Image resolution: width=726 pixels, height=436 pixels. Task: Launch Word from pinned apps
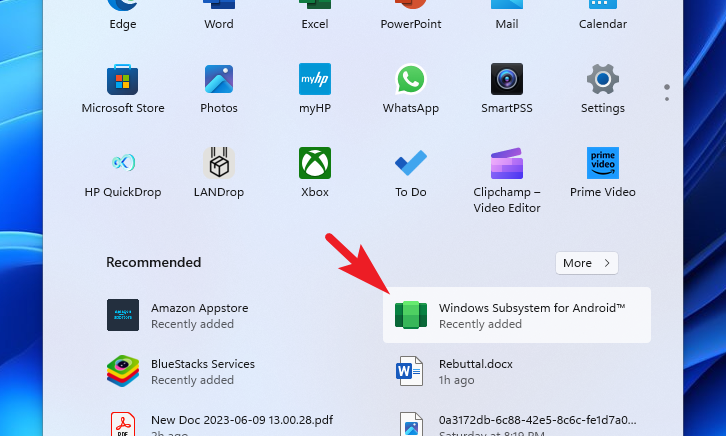pos(219,15)
